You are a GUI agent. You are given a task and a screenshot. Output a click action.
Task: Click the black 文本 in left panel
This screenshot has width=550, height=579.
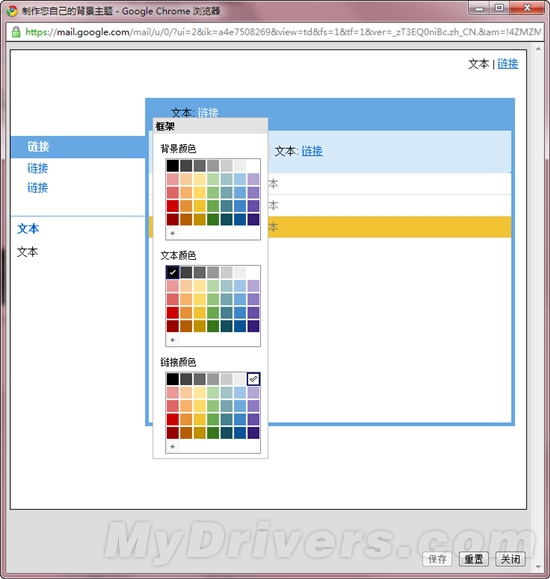point(27,252)
